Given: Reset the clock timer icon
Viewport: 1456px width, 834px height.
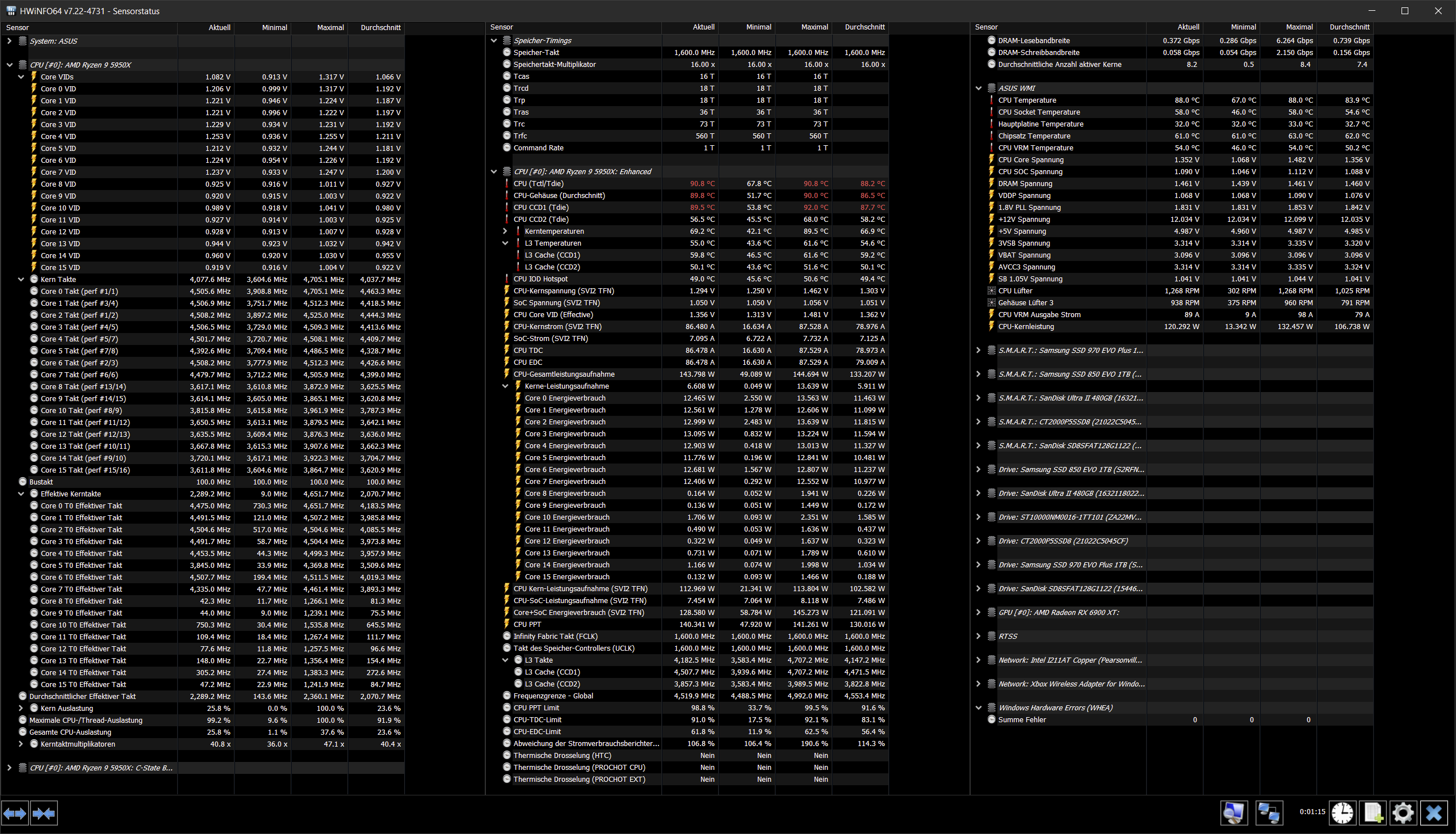Looking at the screenshot, I should pyautogui.click(x=1342, y=812).
